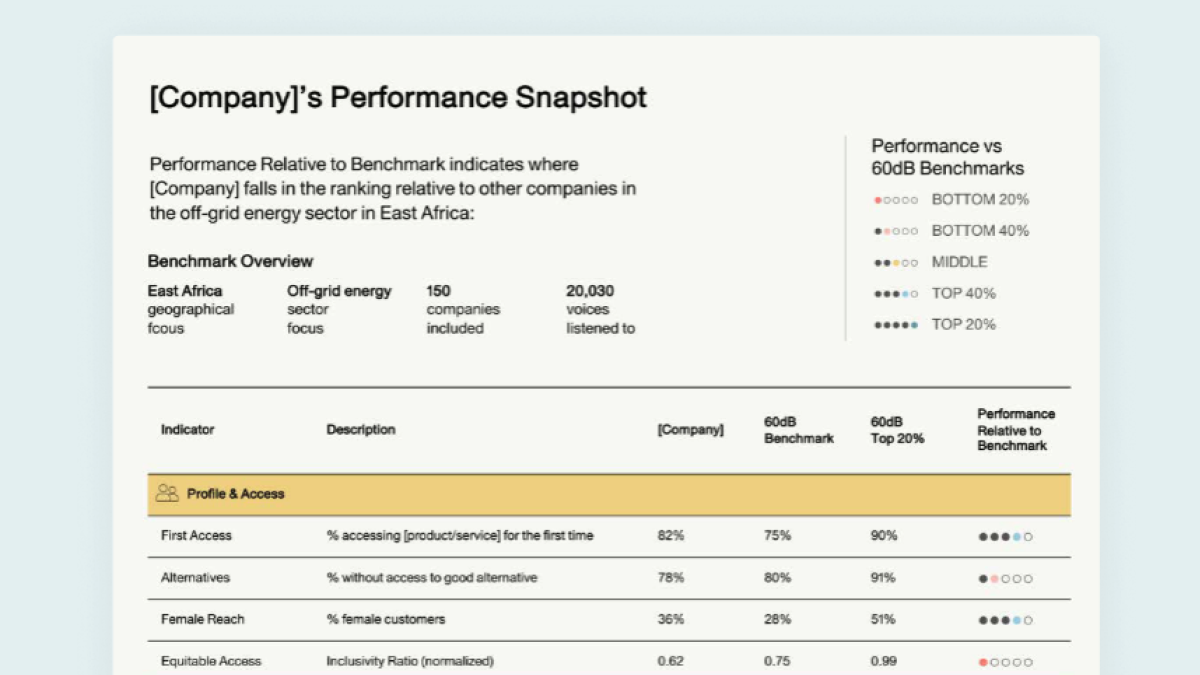The width and height of the screenshot is (1200, 675).
Task: Select the Description column header
Action: point(361,430)
